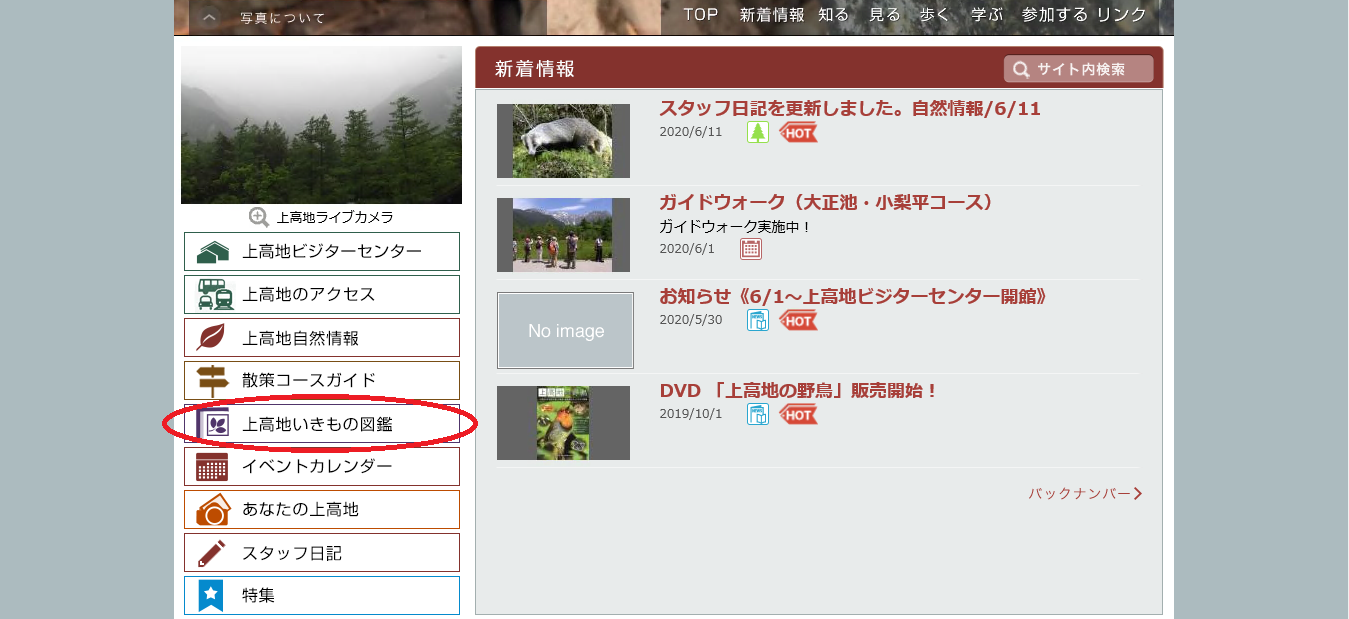The width and height of the screenshot is (1349, 619).
Task: Open バックナンバー archive link
Action: pyautogui.click(x=1084, y=494)
